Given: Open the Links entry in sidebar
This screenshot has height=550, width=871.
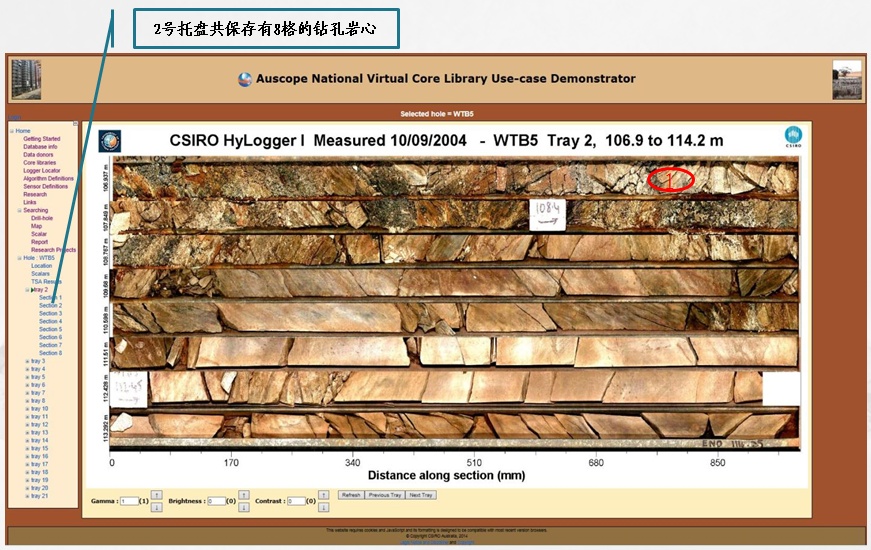Looking at the screenshot, I should coord(29,202).
